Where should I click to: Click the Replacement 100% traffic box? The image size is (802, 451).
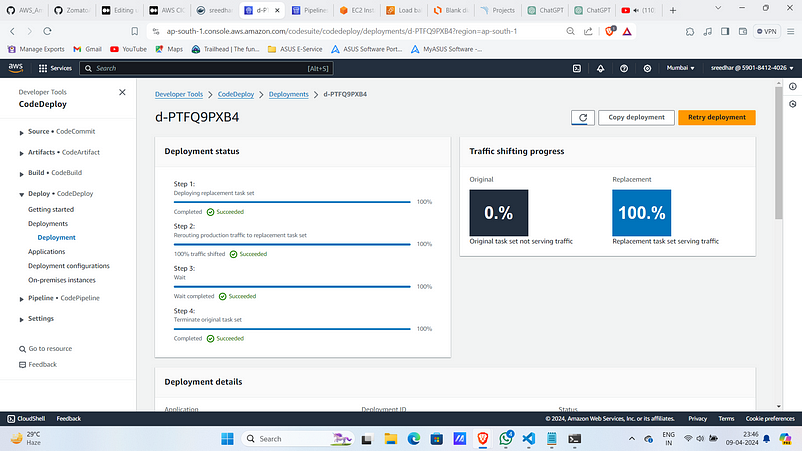pyautogui.click(x=641, y=213)
